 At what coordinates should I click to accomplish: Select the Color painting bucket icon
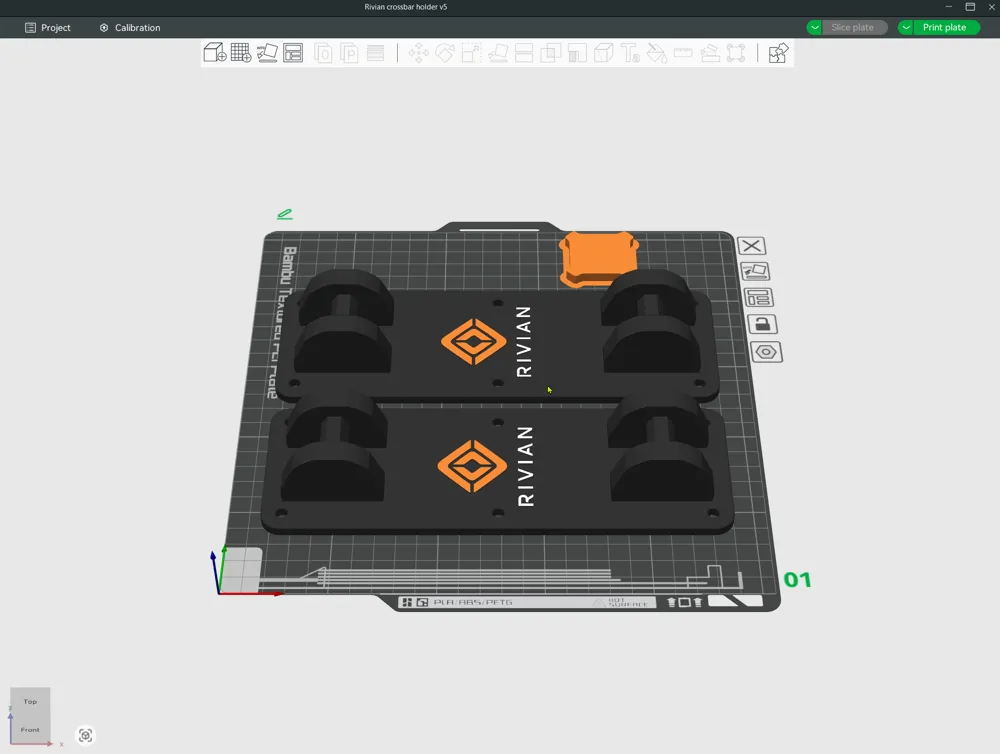656,53
